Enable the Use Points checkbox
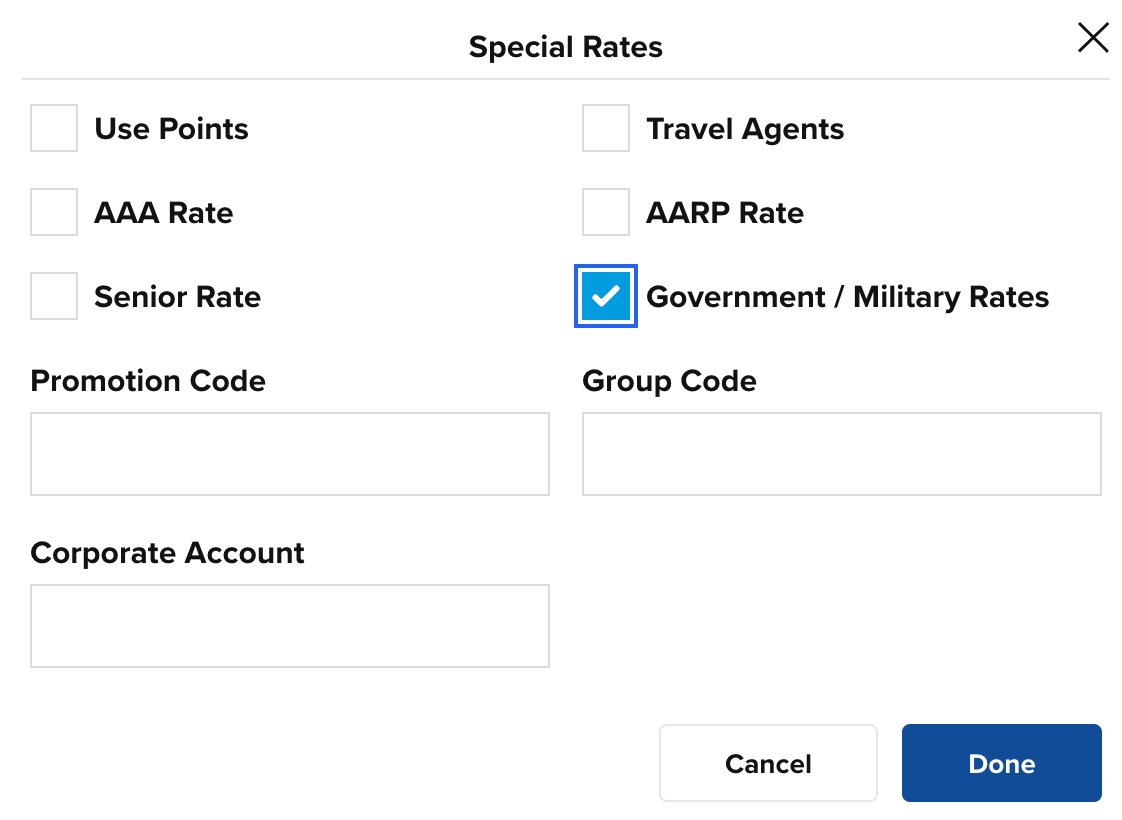 click(53, 128)
